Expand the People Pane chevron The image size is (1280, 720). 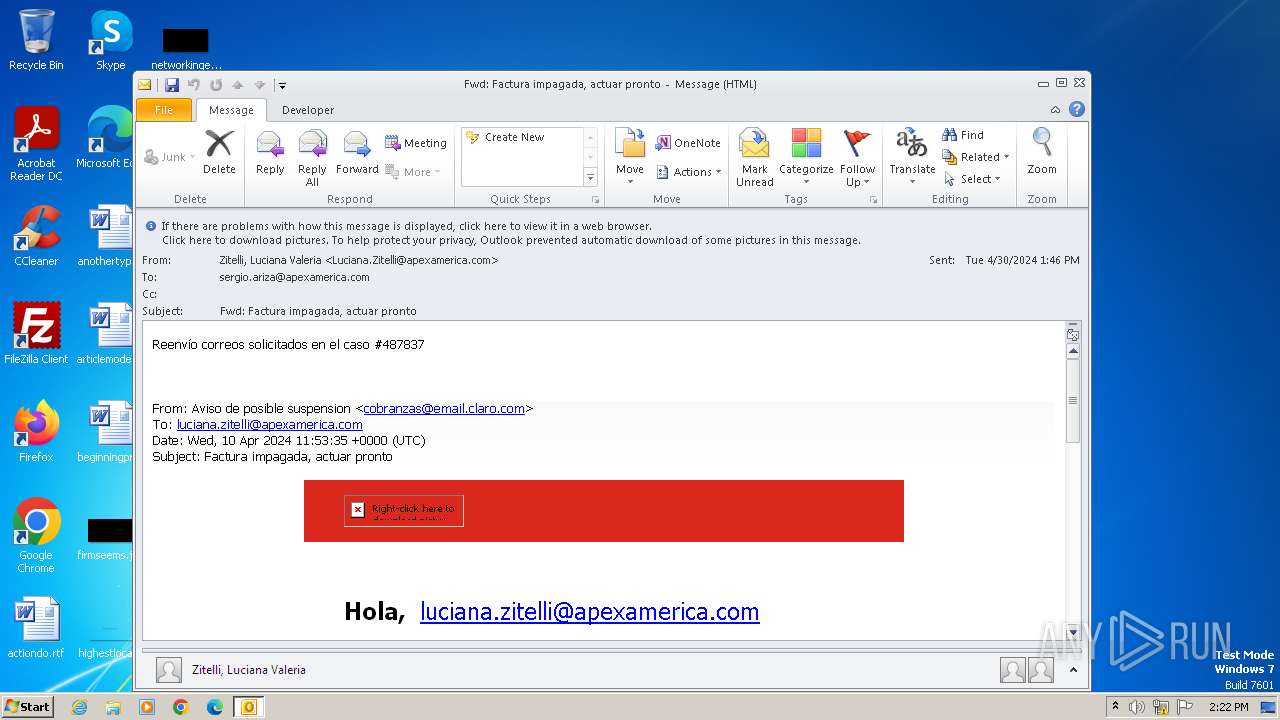click(1073, 670)
